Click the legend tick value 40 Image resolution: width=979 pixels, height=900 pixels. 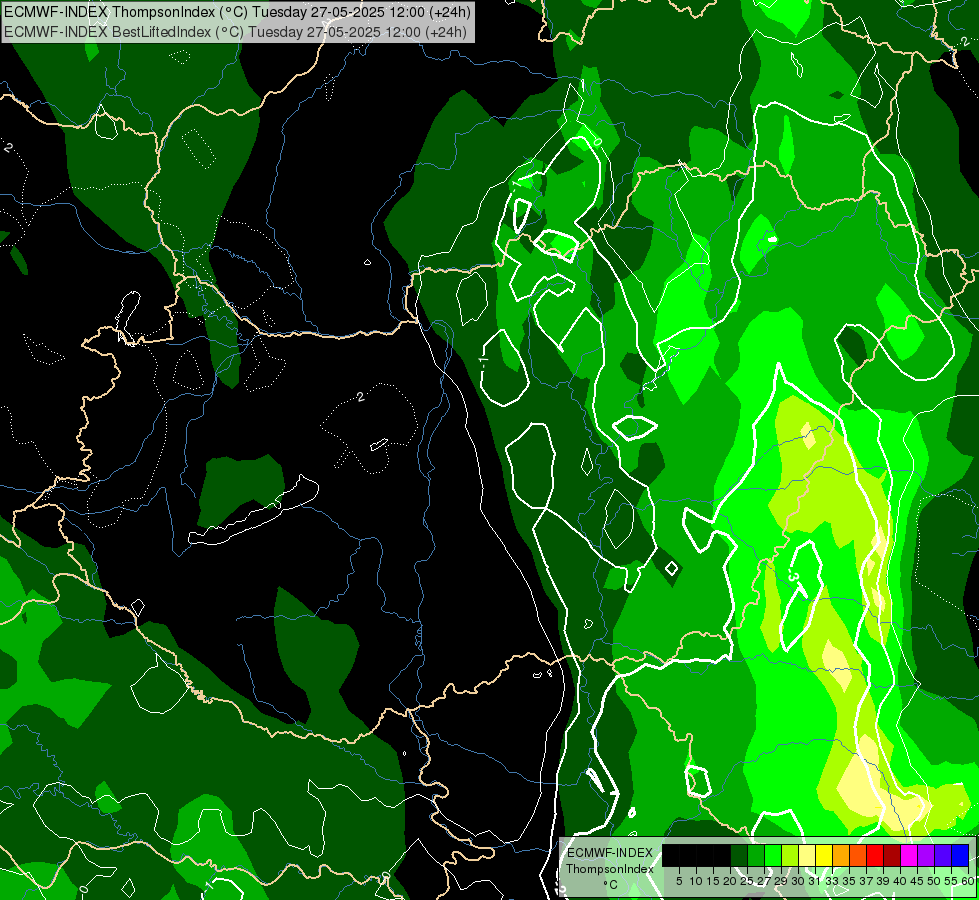pyautogui.click(x=900, y=881)
